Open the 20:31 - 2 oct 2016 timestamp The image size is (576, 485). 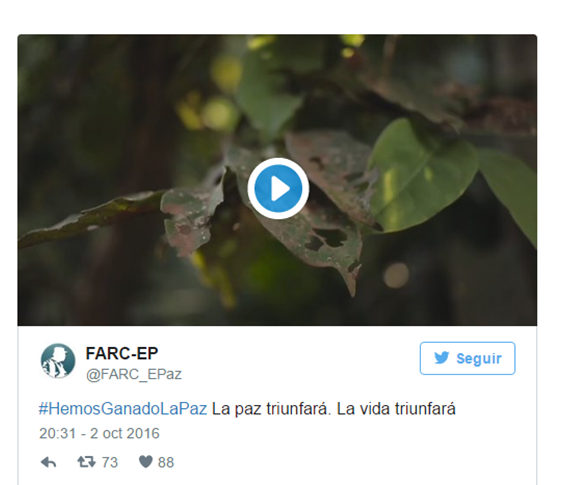(x=99, y=433)
